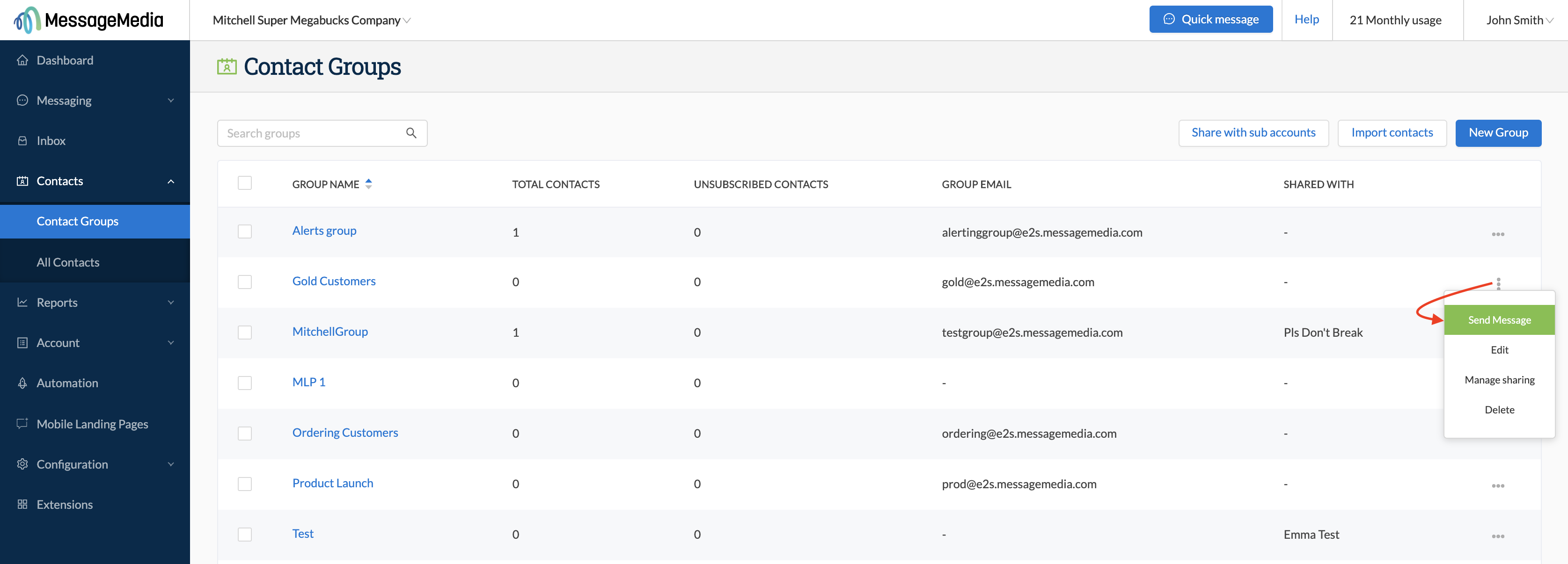Screen dimensions: 1568x564
Task: Click into the Search groups field
Action: point(310,133)
